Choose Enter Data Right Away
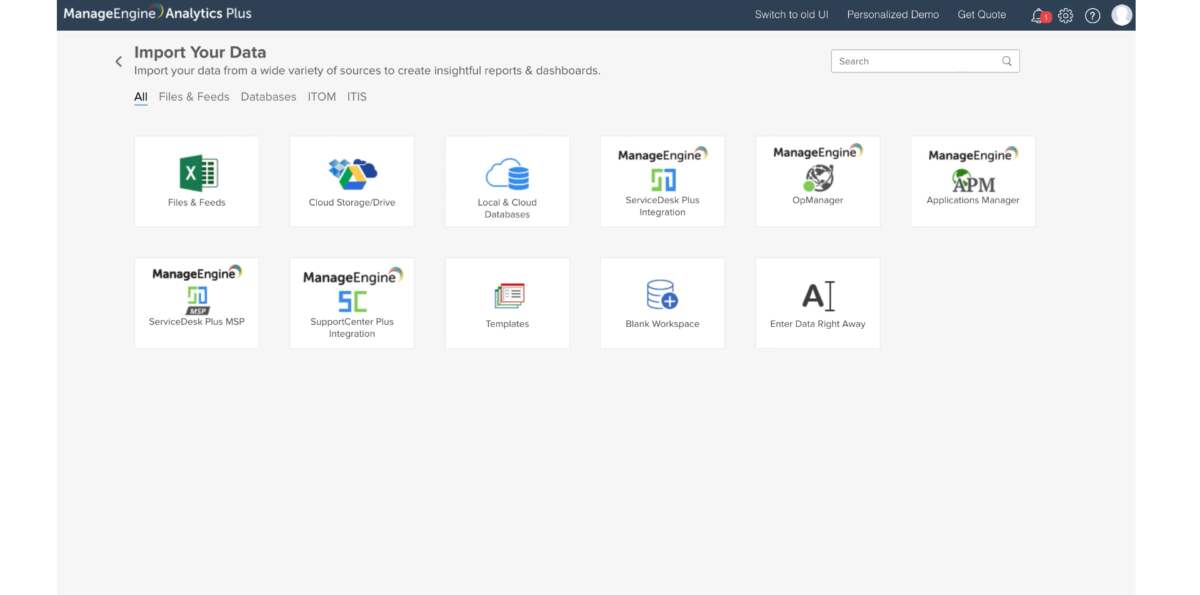1200x595 pixels. [817, 302]
